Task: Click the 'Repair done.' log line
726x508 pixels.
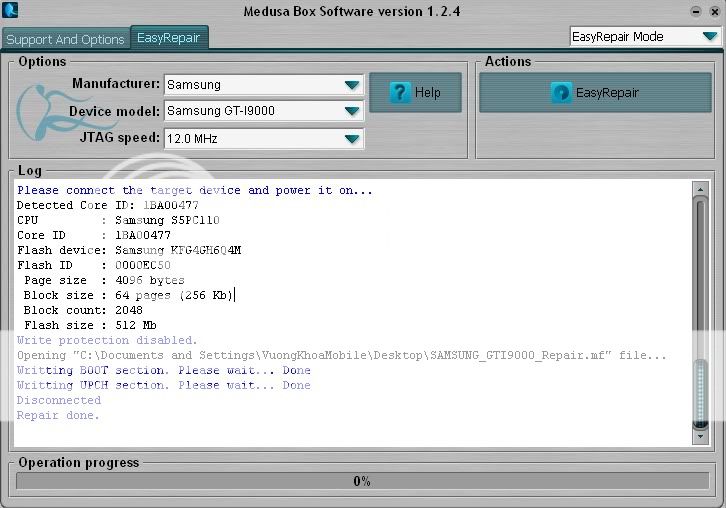Action: pyautogui.click(x=58, y=415)
